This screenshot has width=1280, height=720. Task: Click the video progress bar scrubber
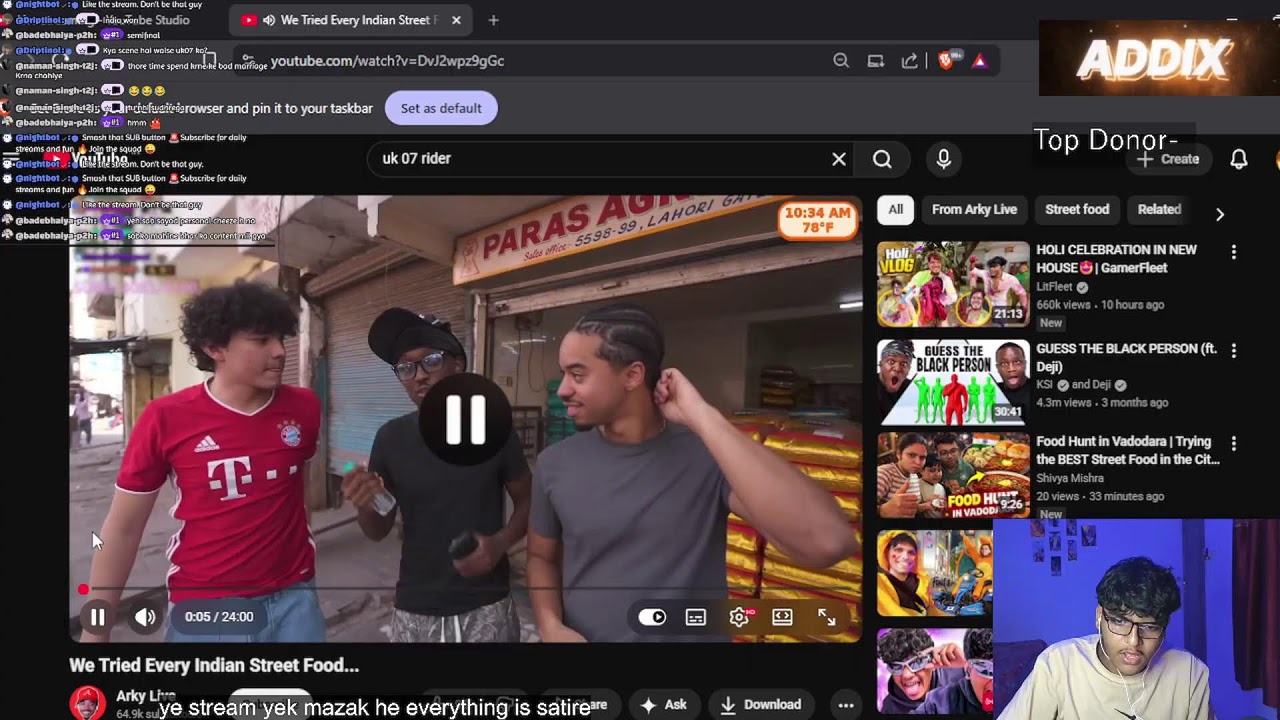click(x=83, y=590)
